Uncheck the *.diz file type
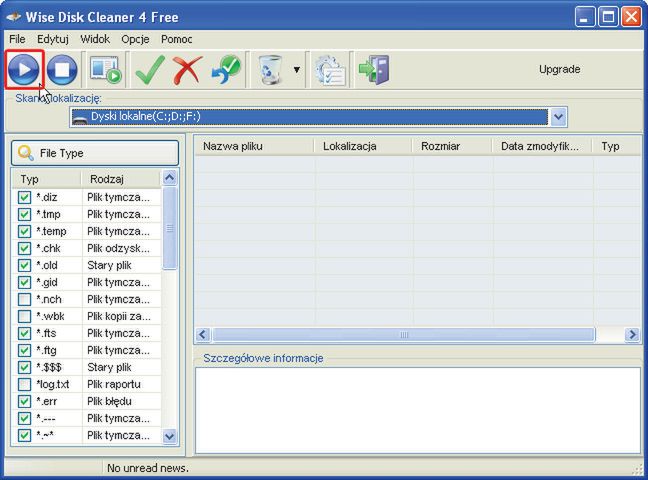 point(24,197)
